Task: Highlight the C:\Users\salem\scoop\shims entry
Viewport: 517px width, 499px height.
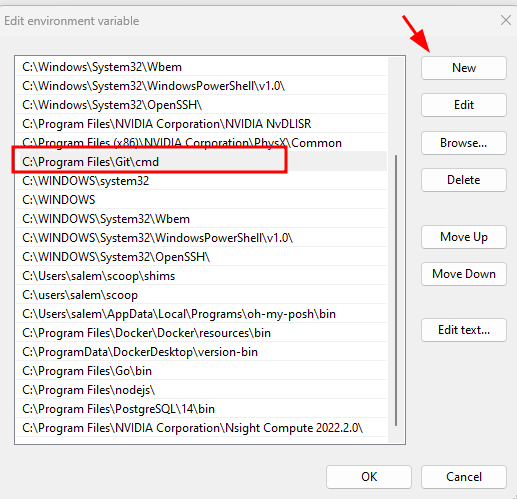Action: pyautogui.click(x=202, y=276)
